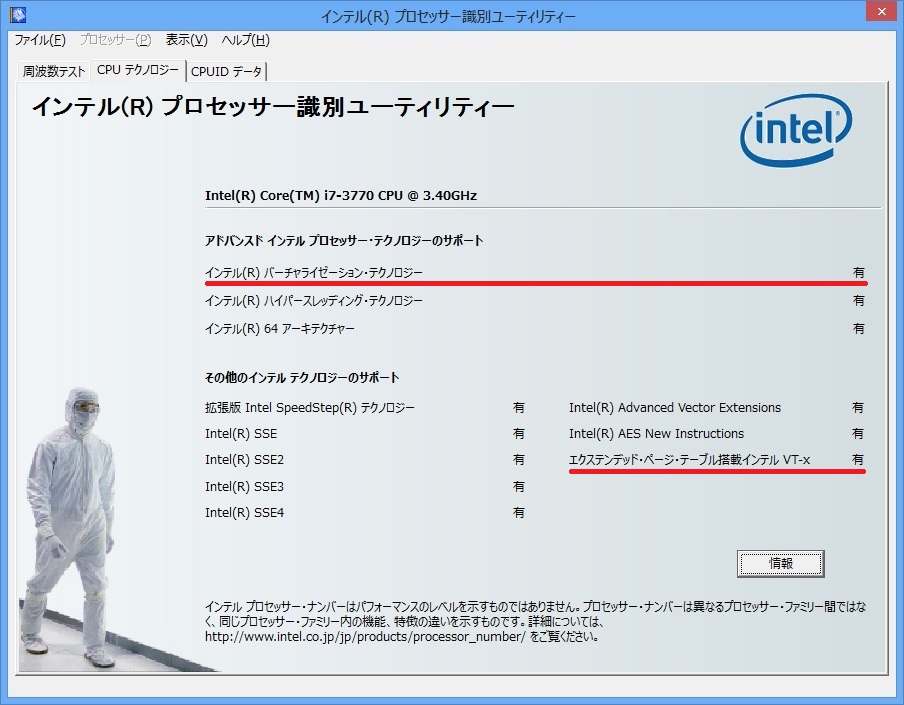Click the Intel(R) SSE3 entry

pyautogui.click(x=244, y=487)
